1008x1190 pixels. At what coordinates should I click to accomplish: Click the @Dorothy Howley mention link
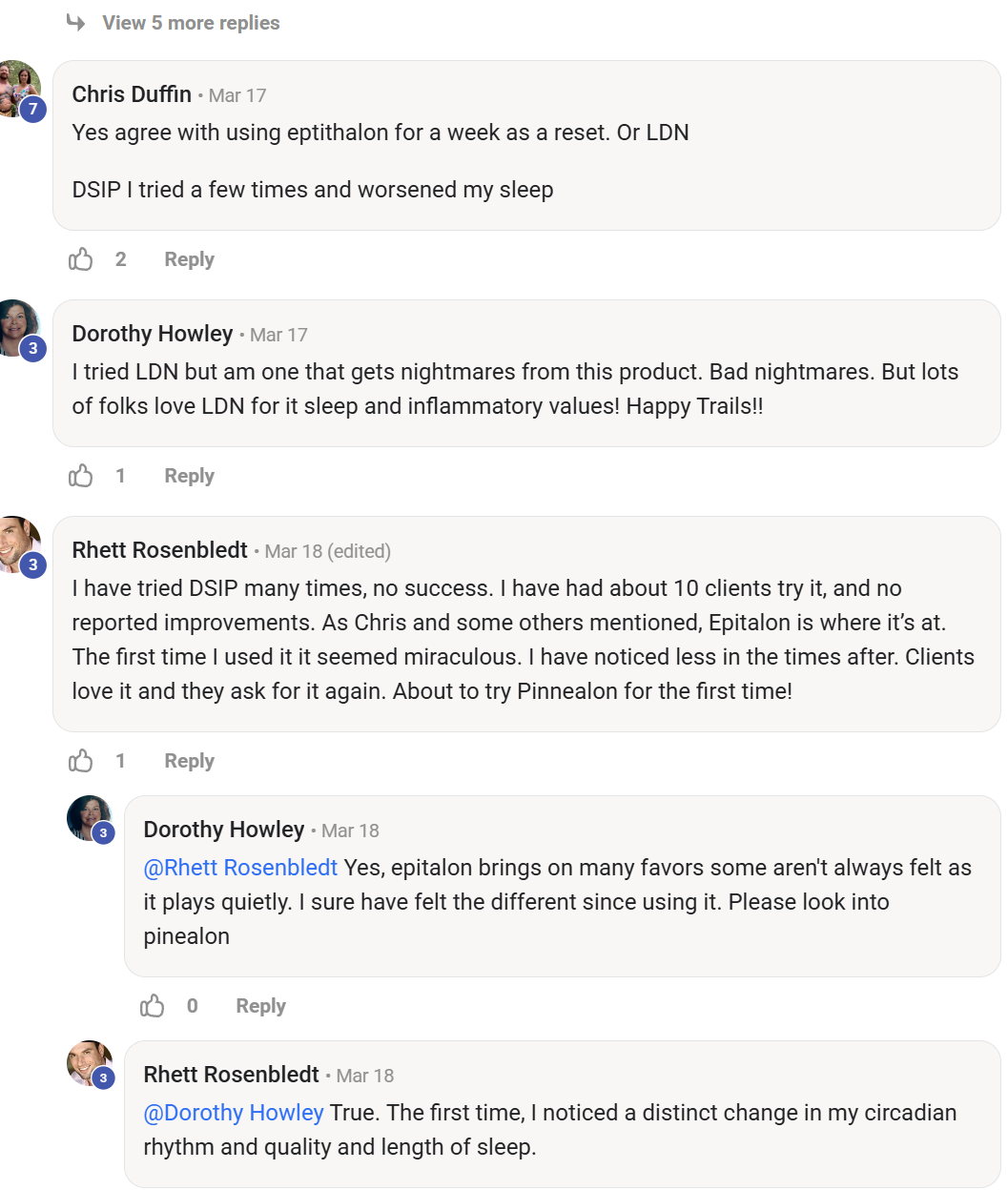tap(234, 1113)
